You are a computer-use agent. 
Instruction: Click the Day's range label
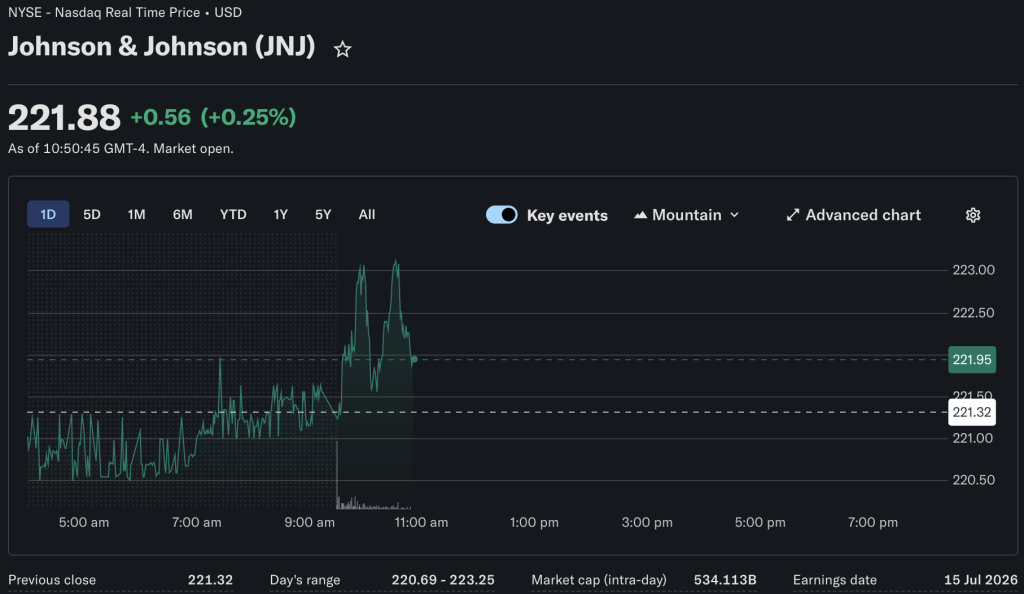point(304,580)
